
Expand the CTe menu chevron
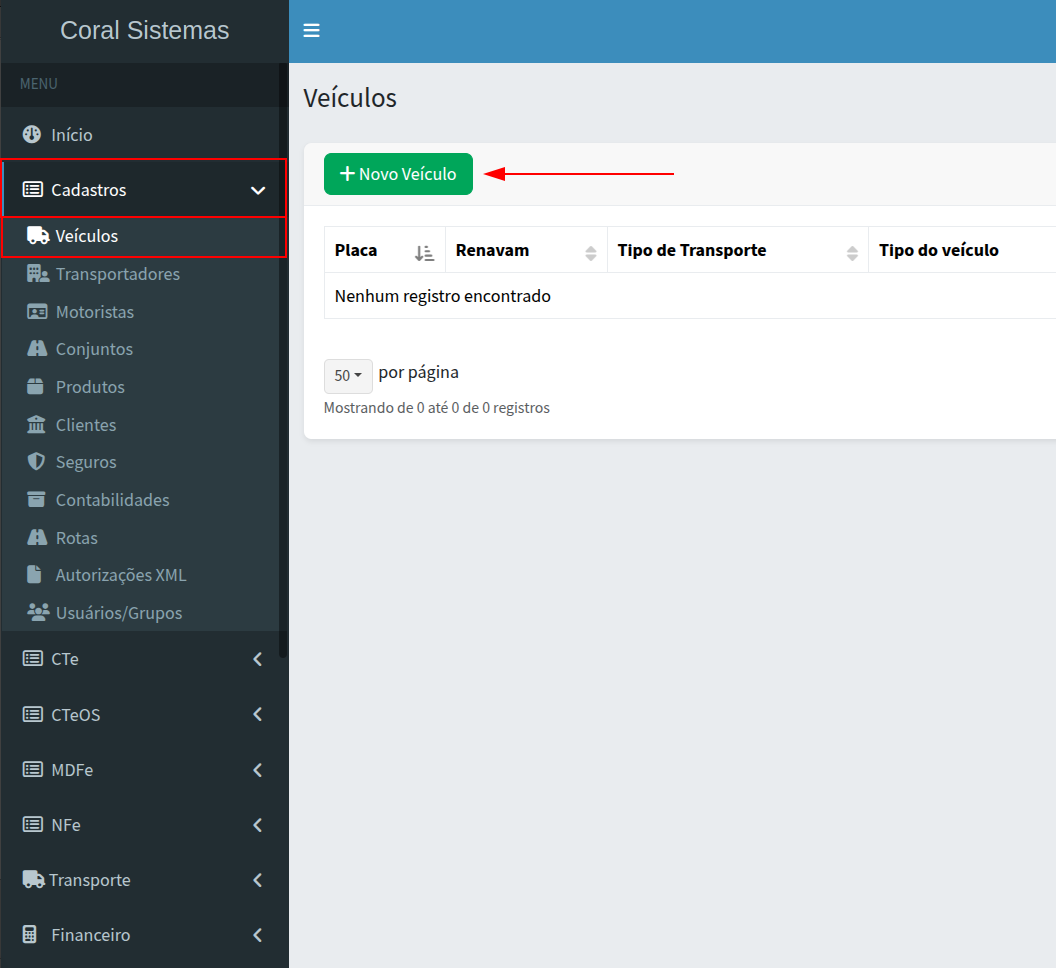(257, 660)
